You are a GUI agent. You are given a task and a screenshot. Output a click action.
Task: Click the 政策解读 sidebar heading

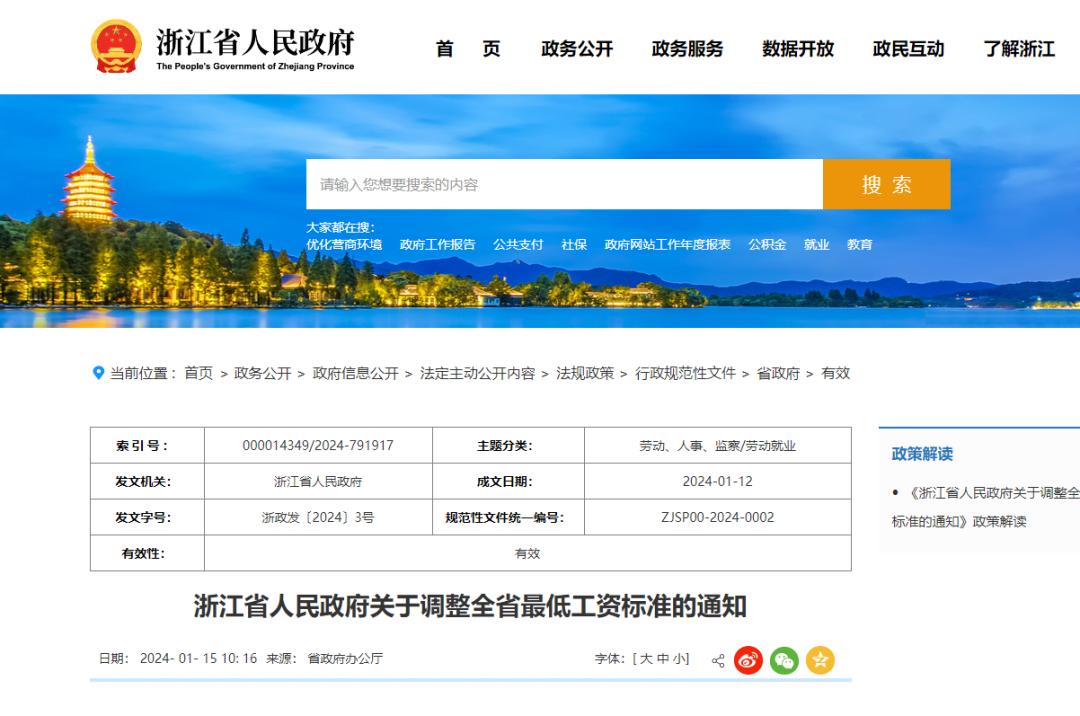point(922,454)
